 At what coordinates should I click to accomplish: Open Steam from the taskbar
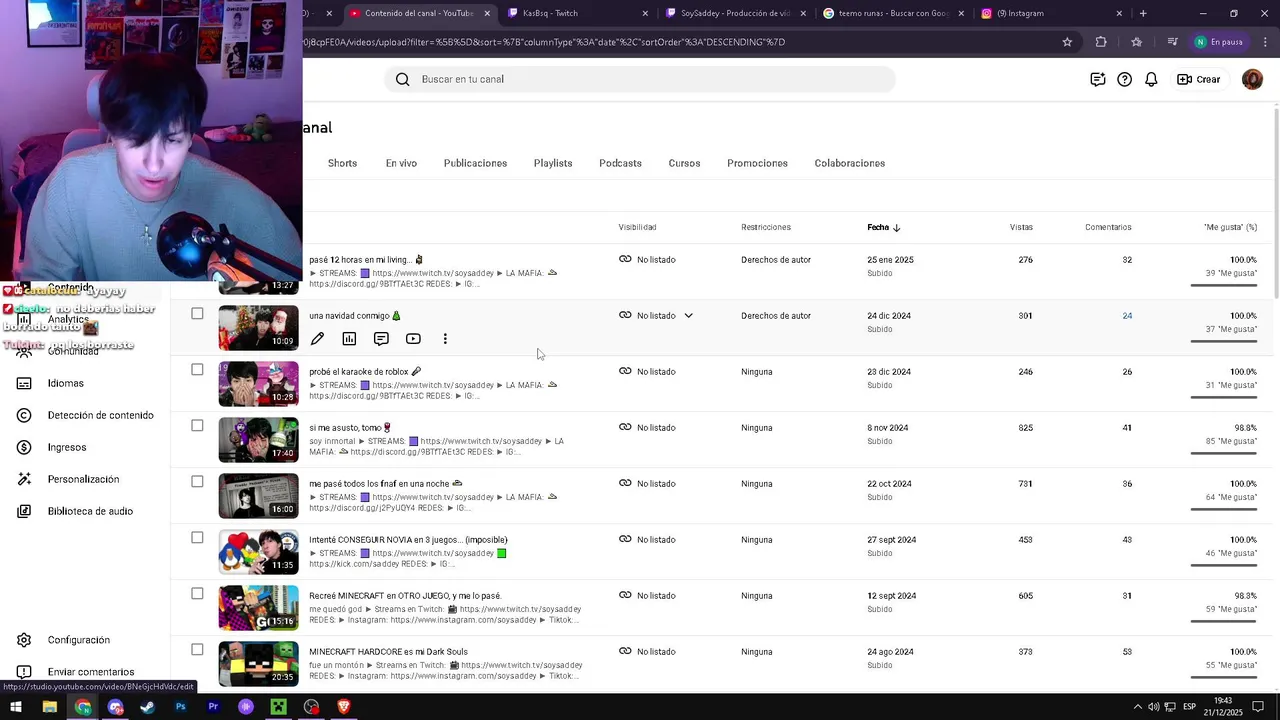[x=148, y=707]
